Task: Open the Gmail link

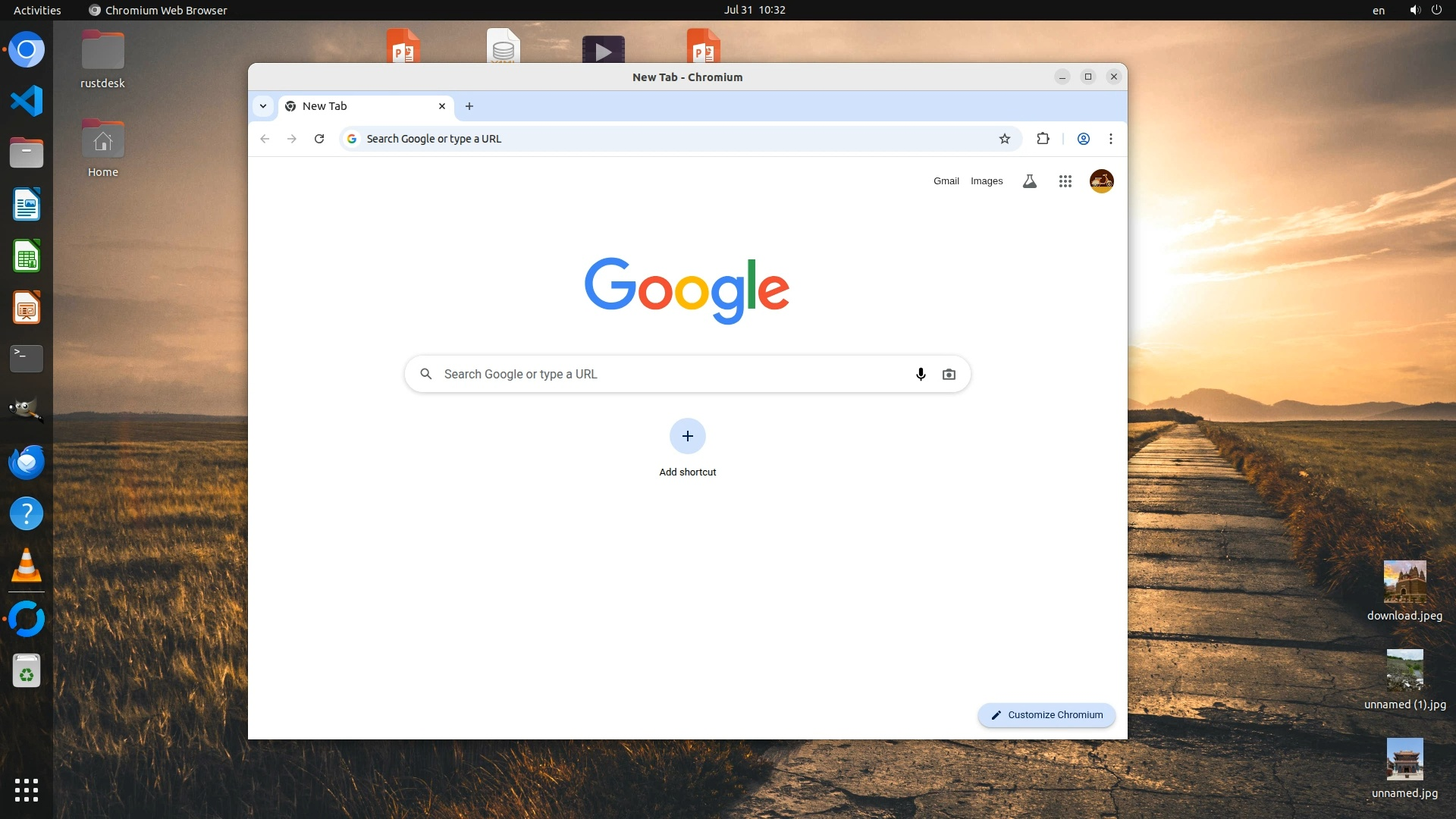Action: [x=946, y=181]
